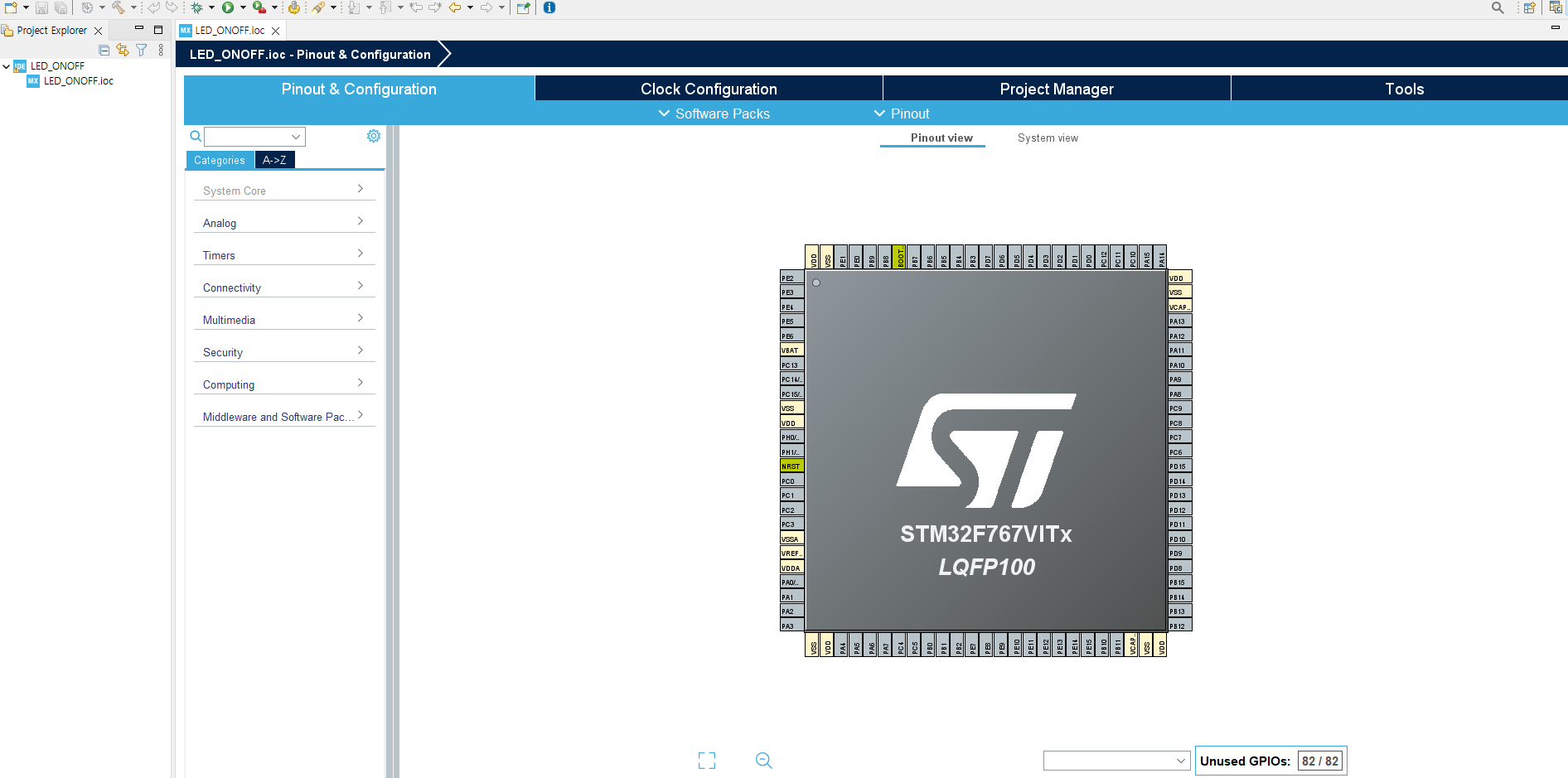Image resolution: width=1568 pixels, height=778 pixels.
Task: Click pin PC13 on the chip
Action: click(x=791, y=365)
